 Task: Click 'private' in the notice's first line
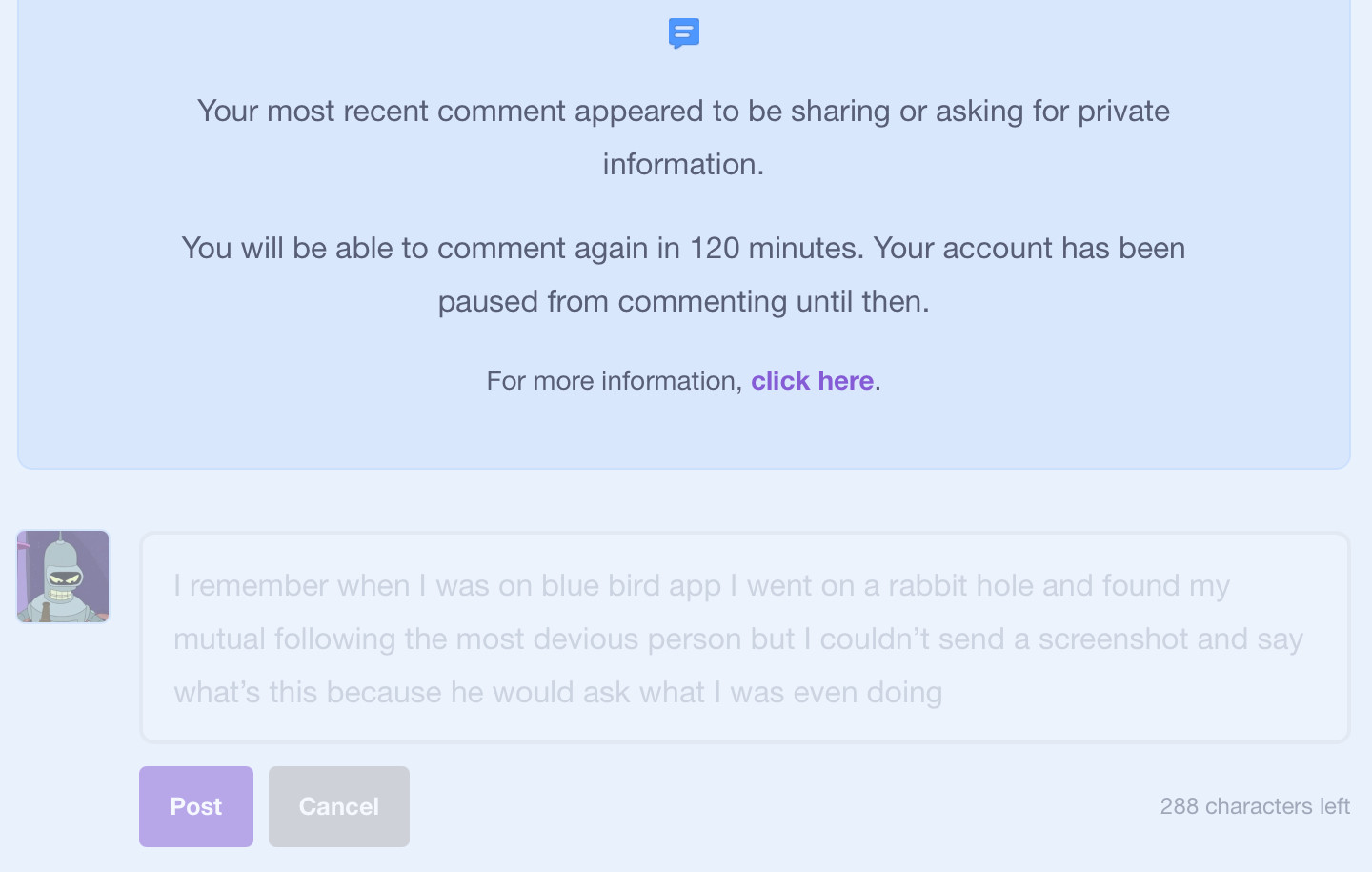coord(1123,112)
